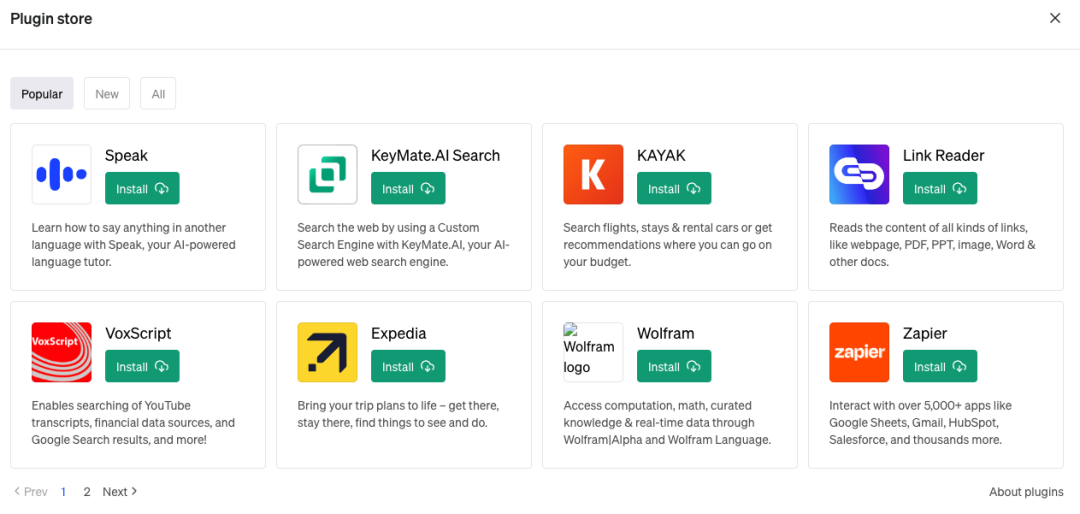
Task: Click the KAYAK orange K logo
Action: [x=593, y=174]
